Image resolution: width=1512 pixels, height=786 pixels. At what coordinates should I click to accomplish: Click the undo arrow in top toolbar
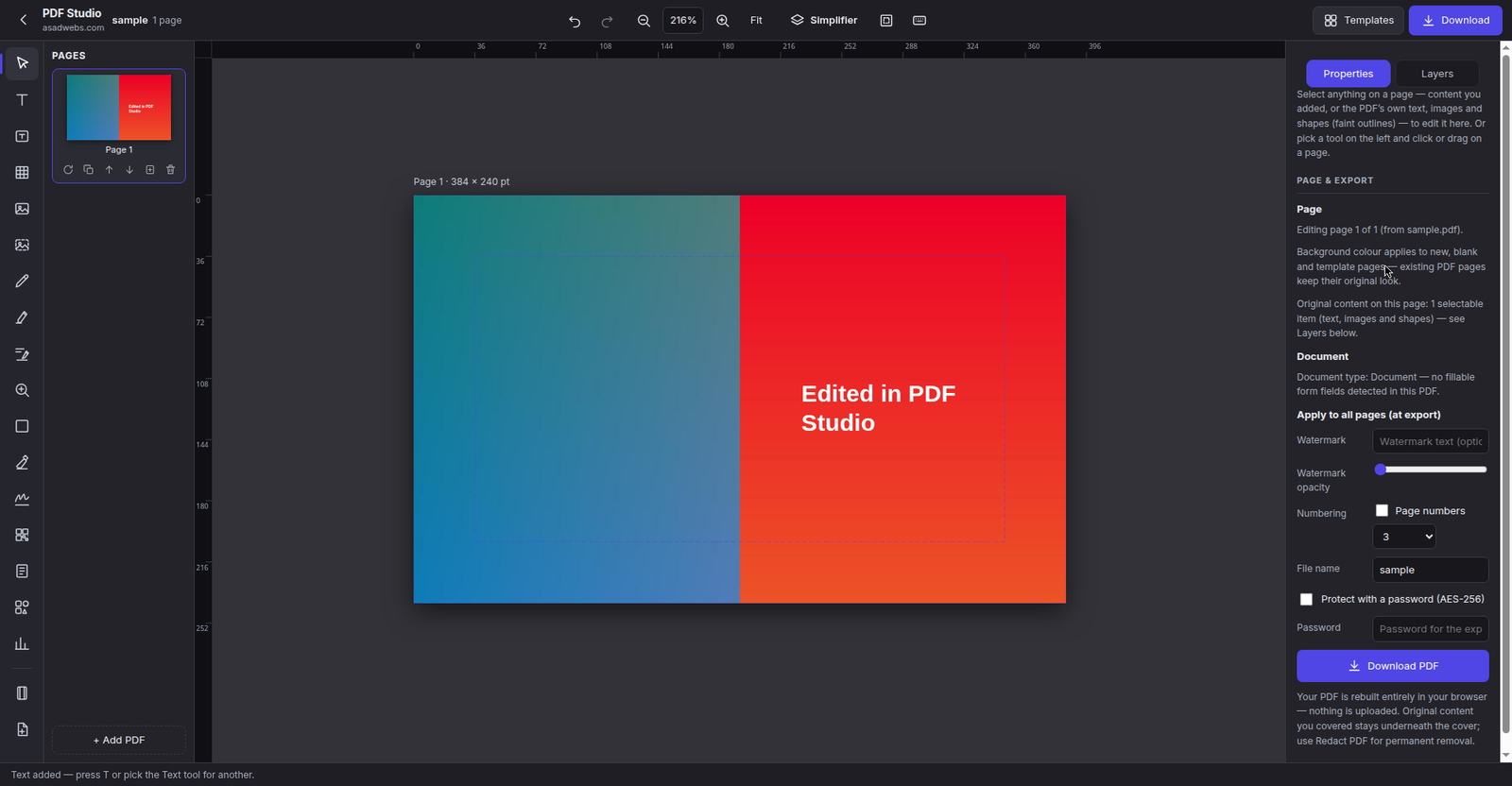[575, 21]
